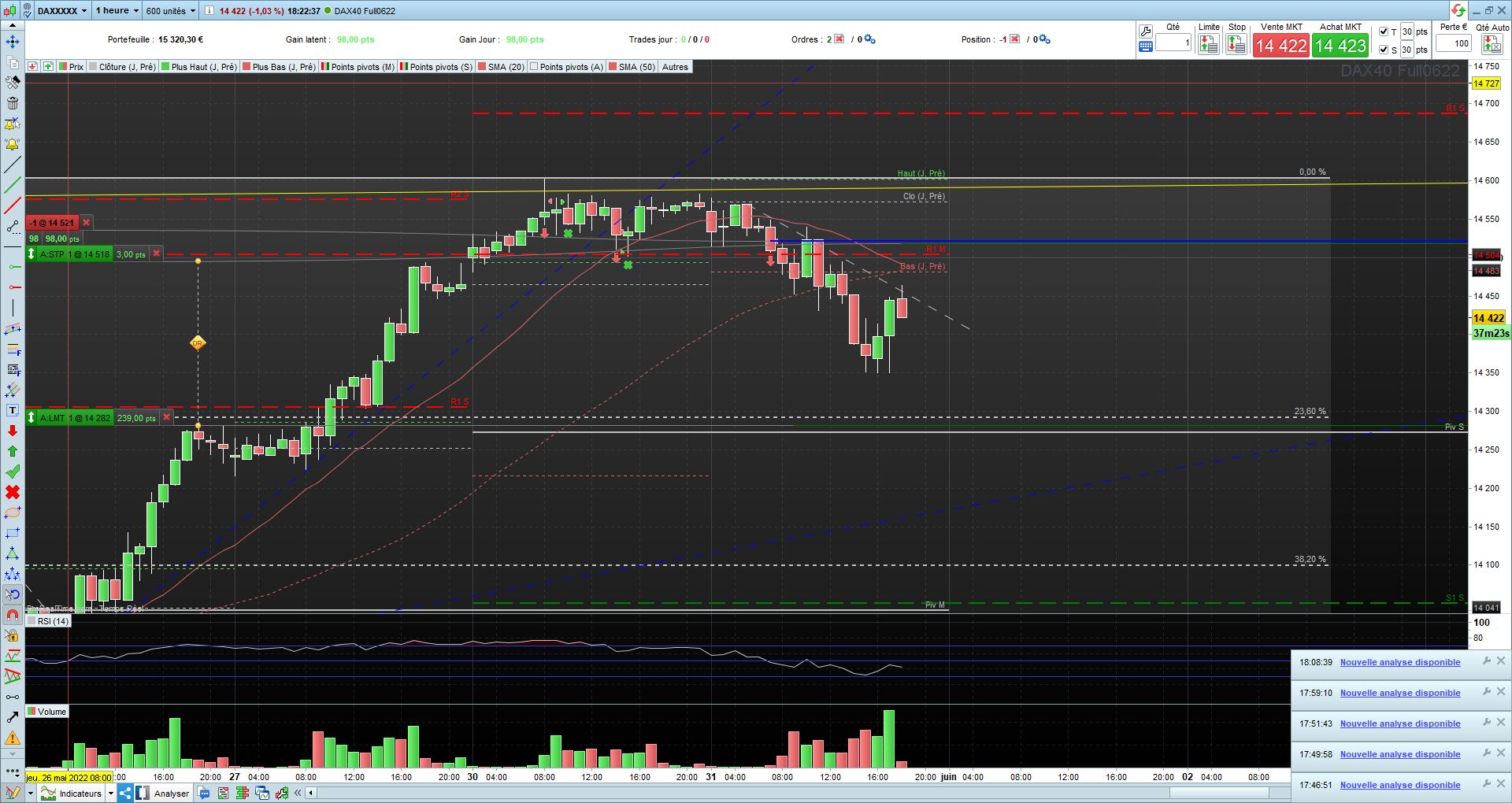Open the Autres tab
The image size is (1512, 803).
(675, 67)
